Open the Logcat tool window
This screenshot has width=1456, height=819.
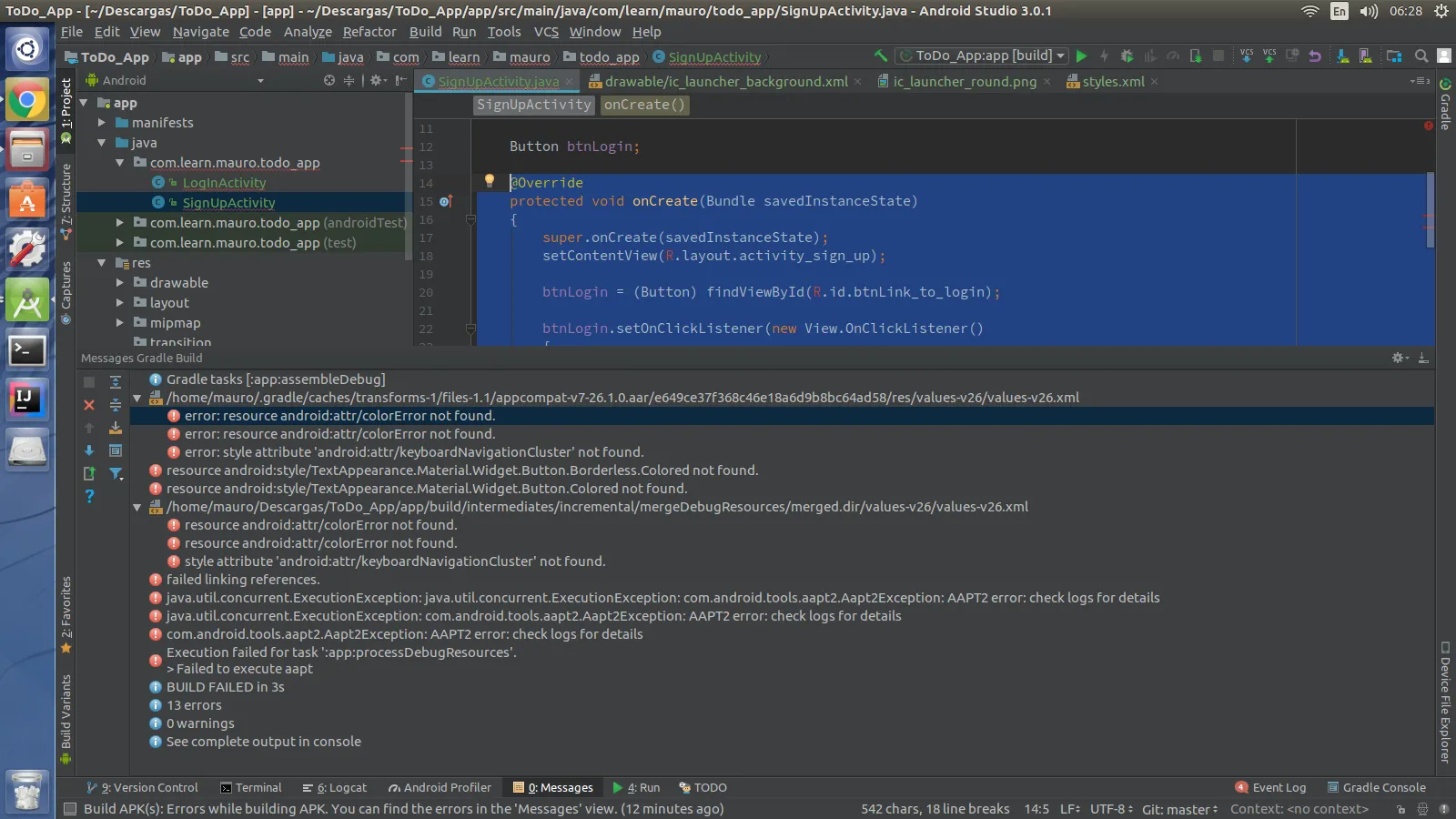[335, 788]
